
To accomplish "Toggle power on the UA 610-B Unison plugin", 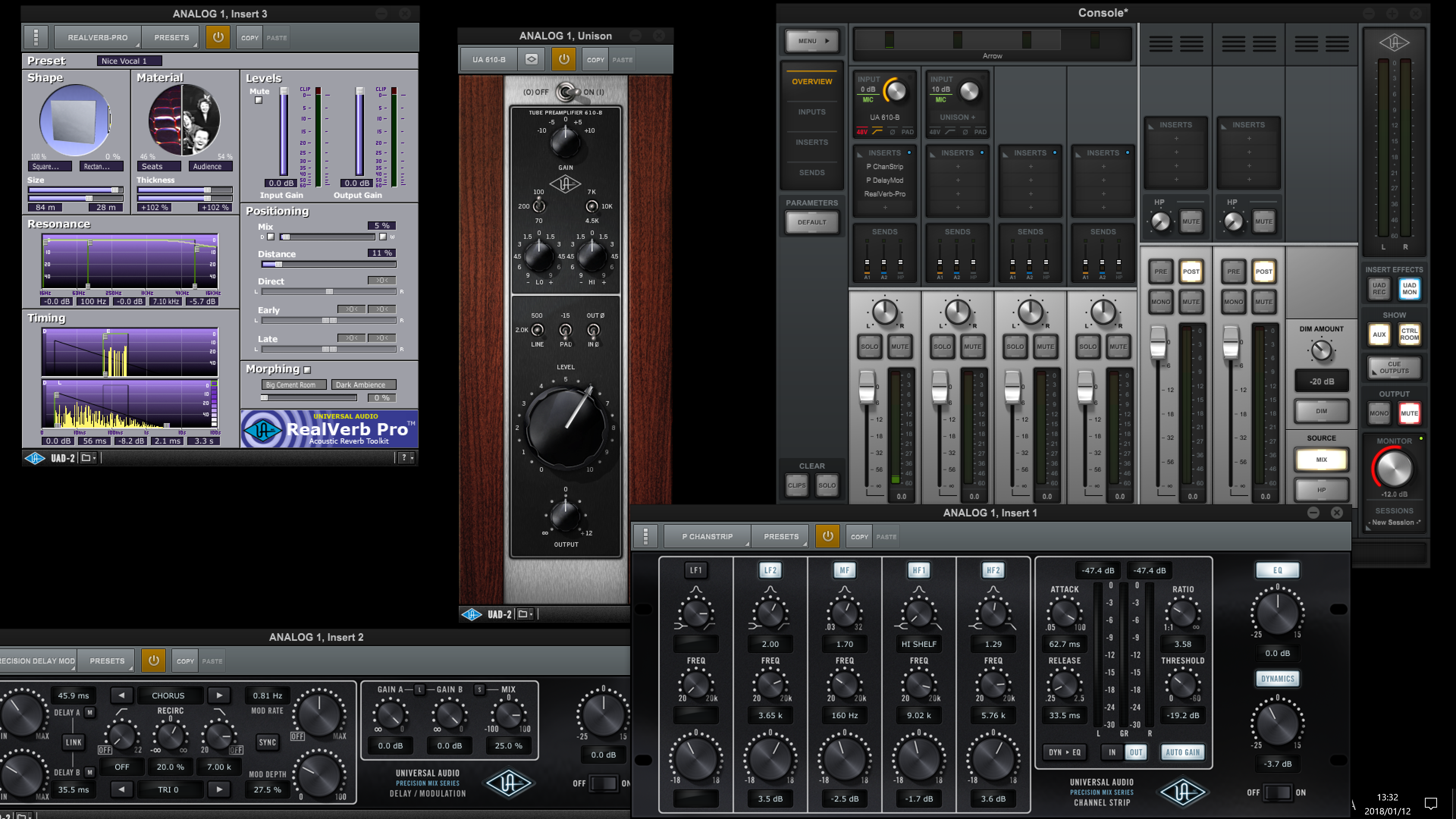I will [x=563, y=59].
